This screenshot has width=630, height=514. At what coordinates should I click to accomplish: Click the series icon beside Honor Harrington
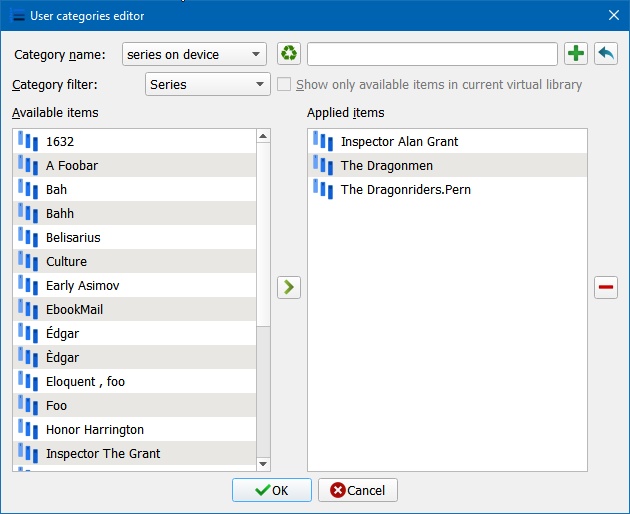[x=28, y=430]
